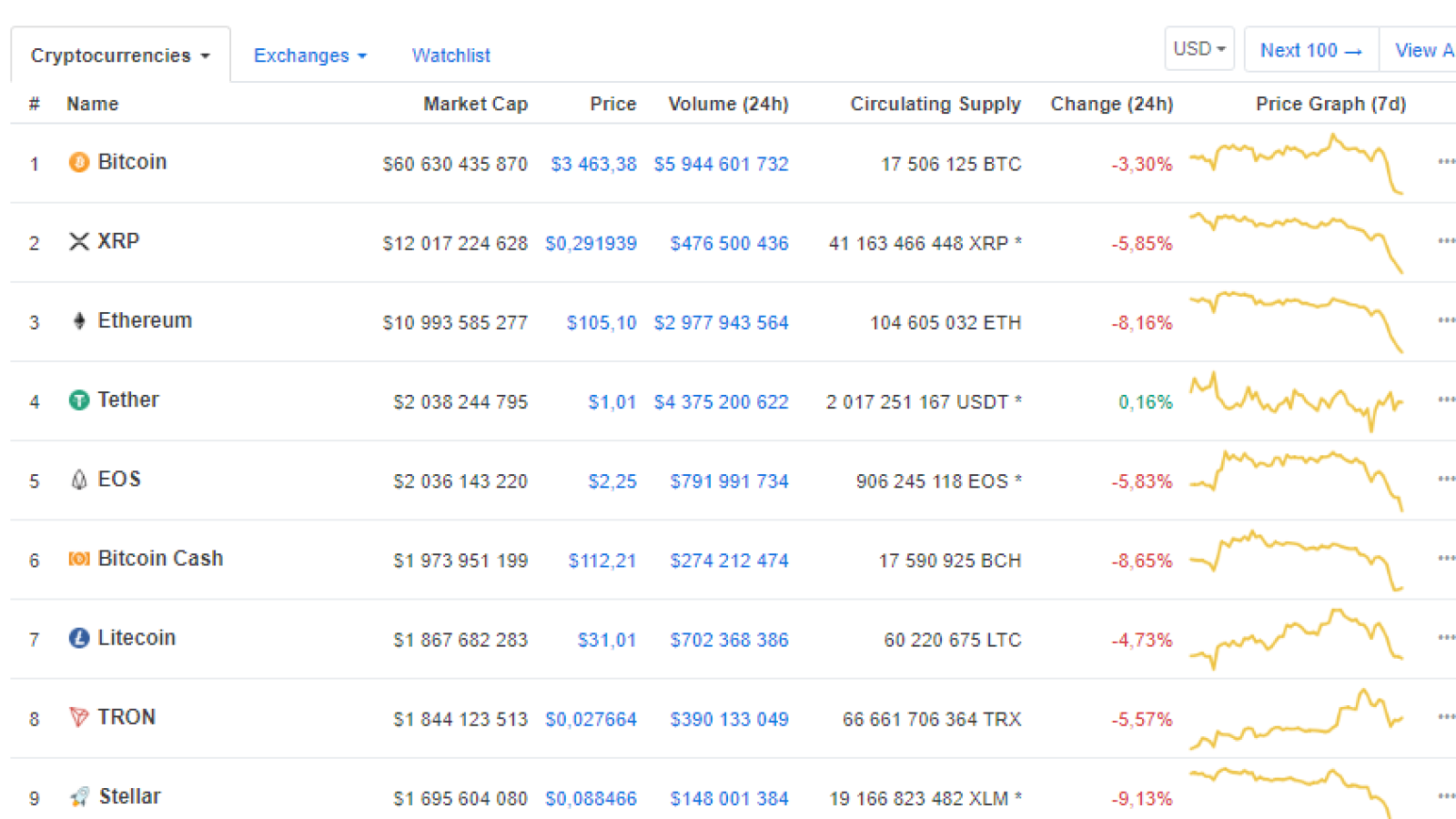Open the Bitcoin name link
The image size is (1456, 819).
[x=132, y=162]
